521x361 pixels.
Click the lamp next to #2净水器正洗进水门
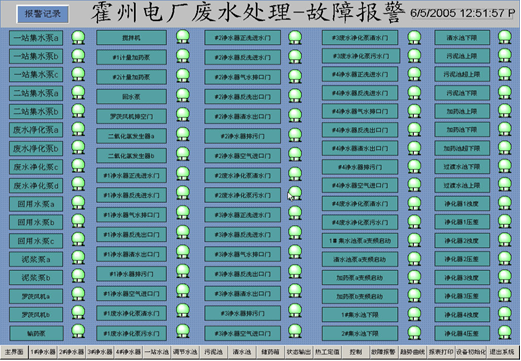tap(295, 38)
